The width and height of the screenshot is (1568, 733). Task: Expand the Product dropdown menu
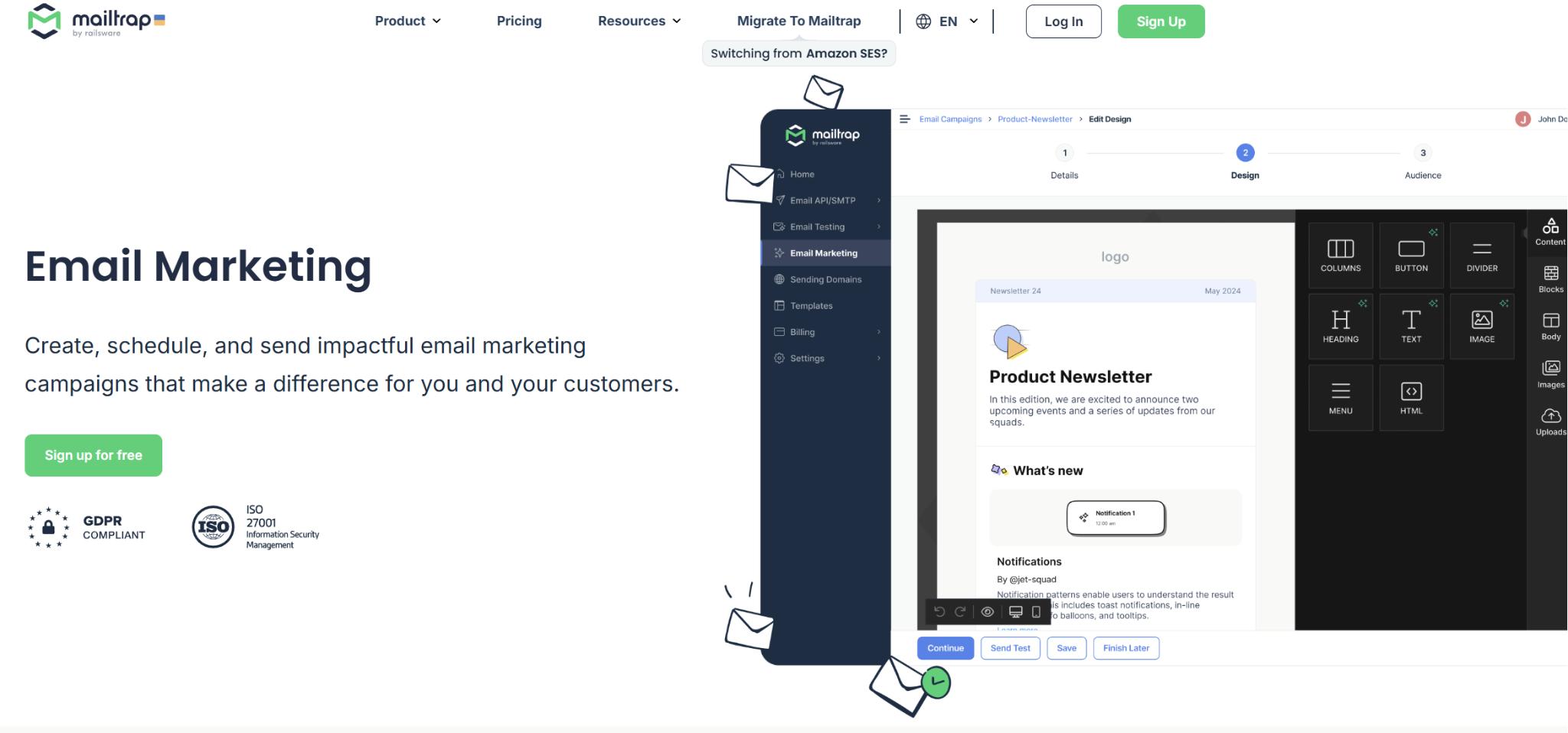407,21
